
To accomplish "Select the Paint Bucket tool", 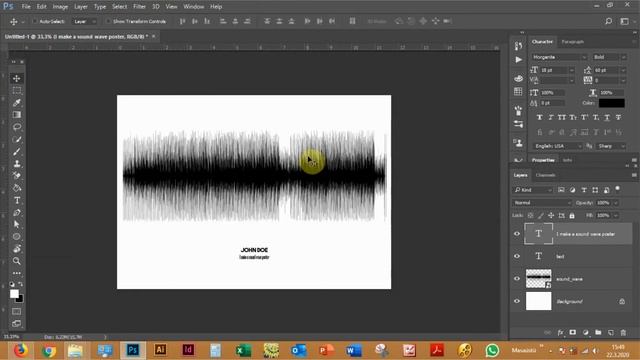I will pos(17,188).
